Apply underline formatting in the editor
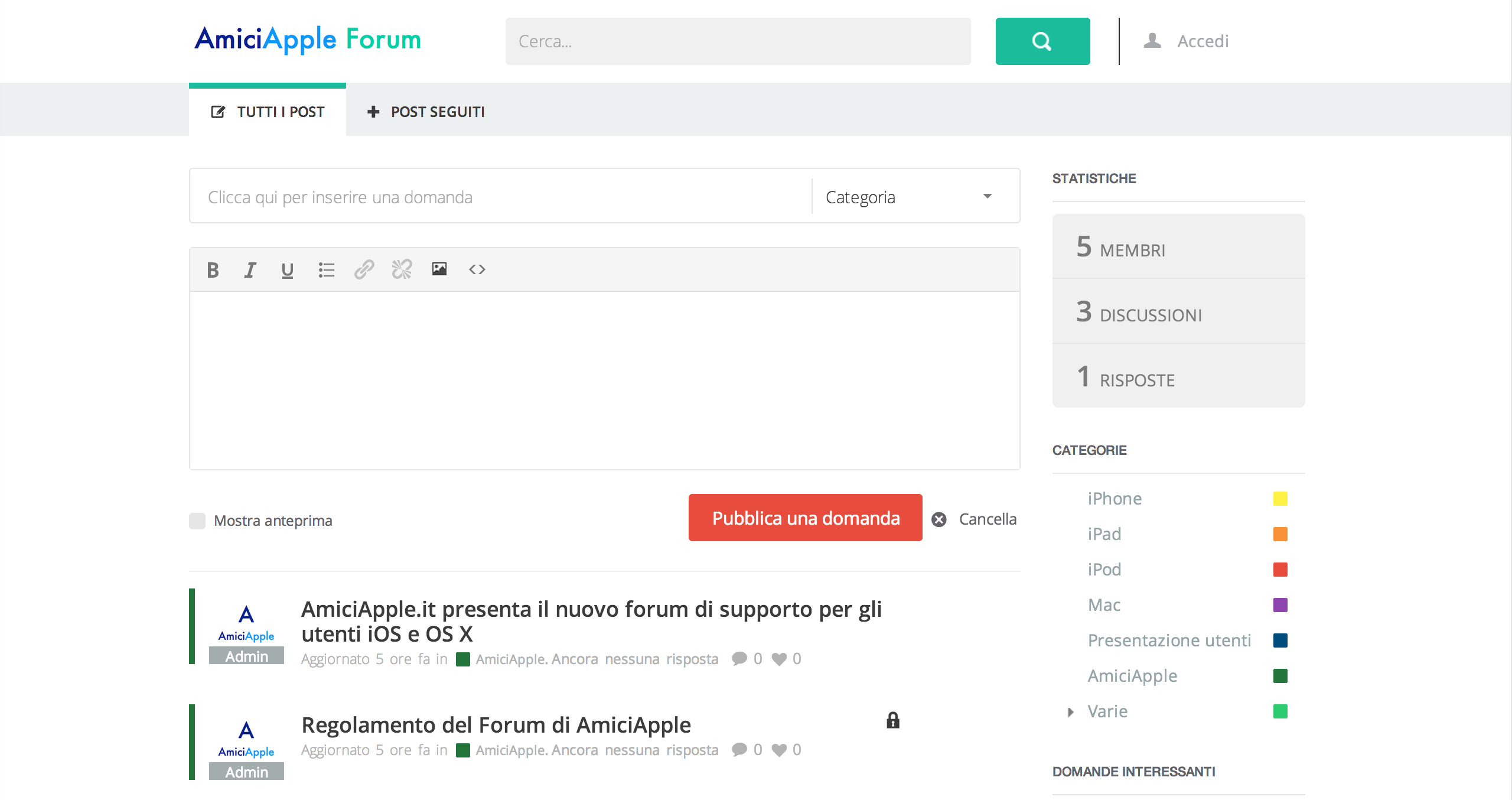 tap(288, 270)
